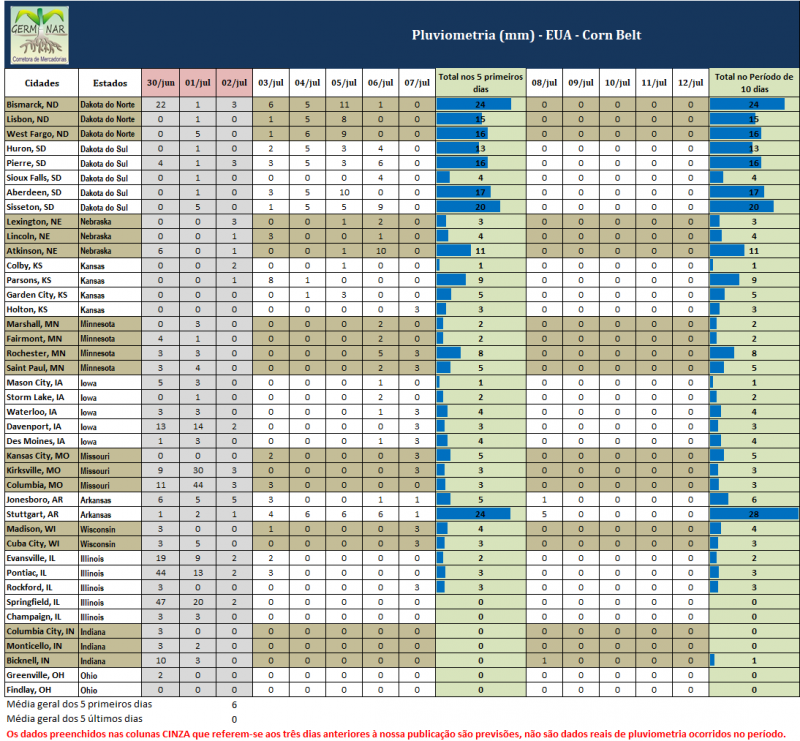Viewport: 800px width, 741px height.
Task: Select the 30/jun date column header
Action: pos(160,83)
